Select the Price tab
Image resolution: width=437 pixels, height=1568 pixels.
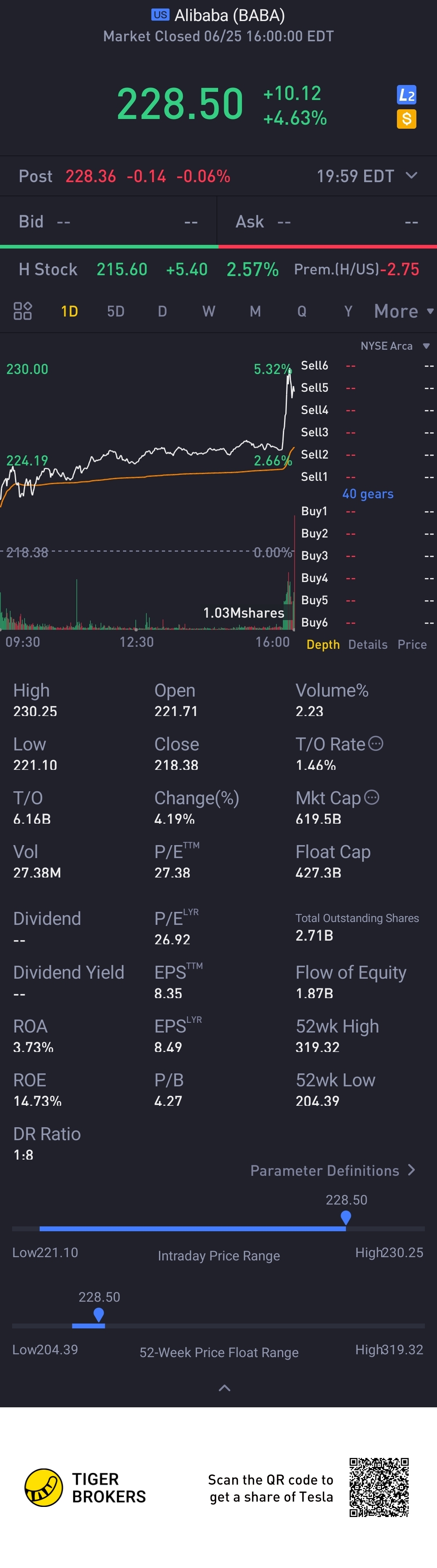412,645
